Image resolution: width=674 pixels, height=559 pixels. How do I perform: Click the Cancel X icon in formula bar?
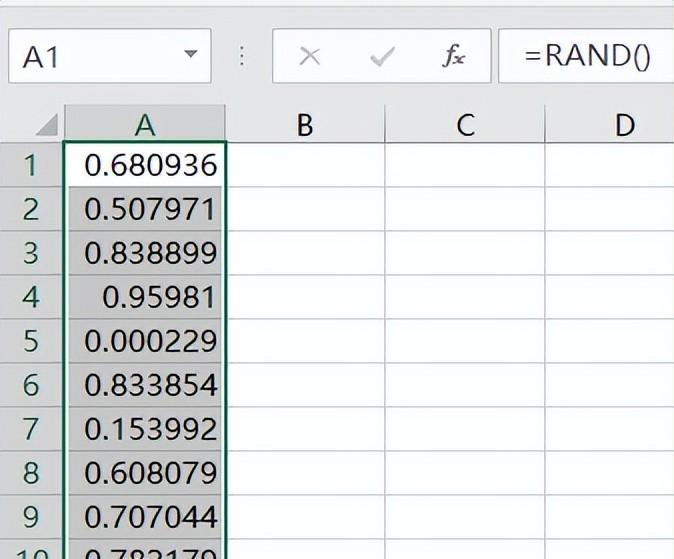309,56
